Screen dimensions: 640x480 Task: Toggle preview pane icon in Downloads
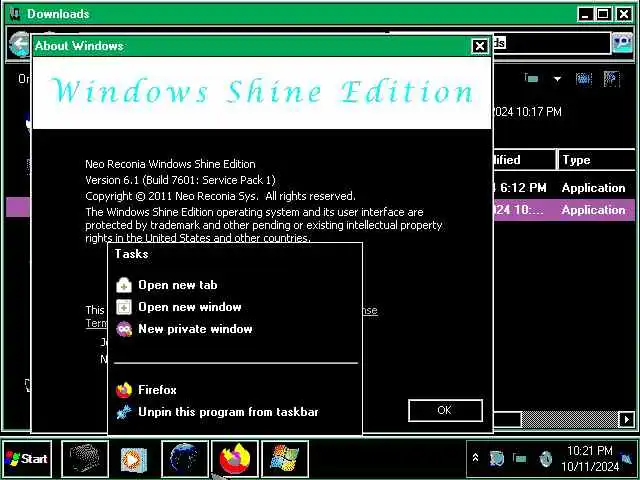coord(584,78)
